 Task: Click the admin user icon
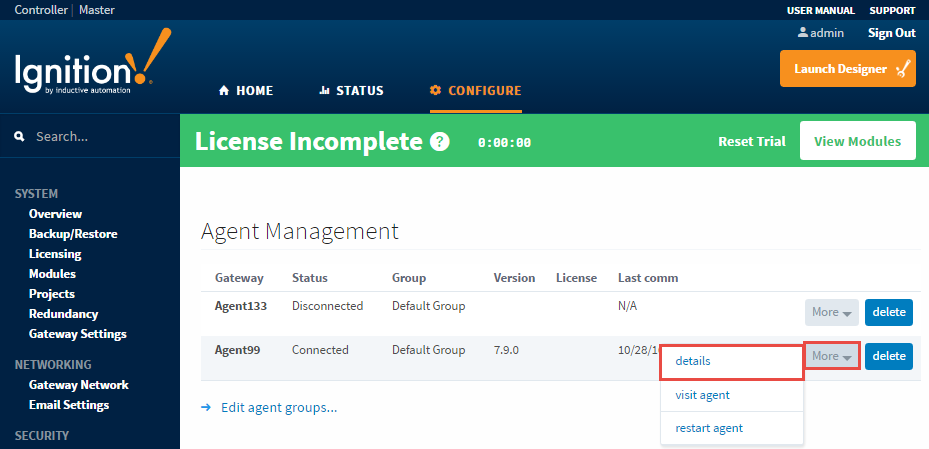coord(802,33)
